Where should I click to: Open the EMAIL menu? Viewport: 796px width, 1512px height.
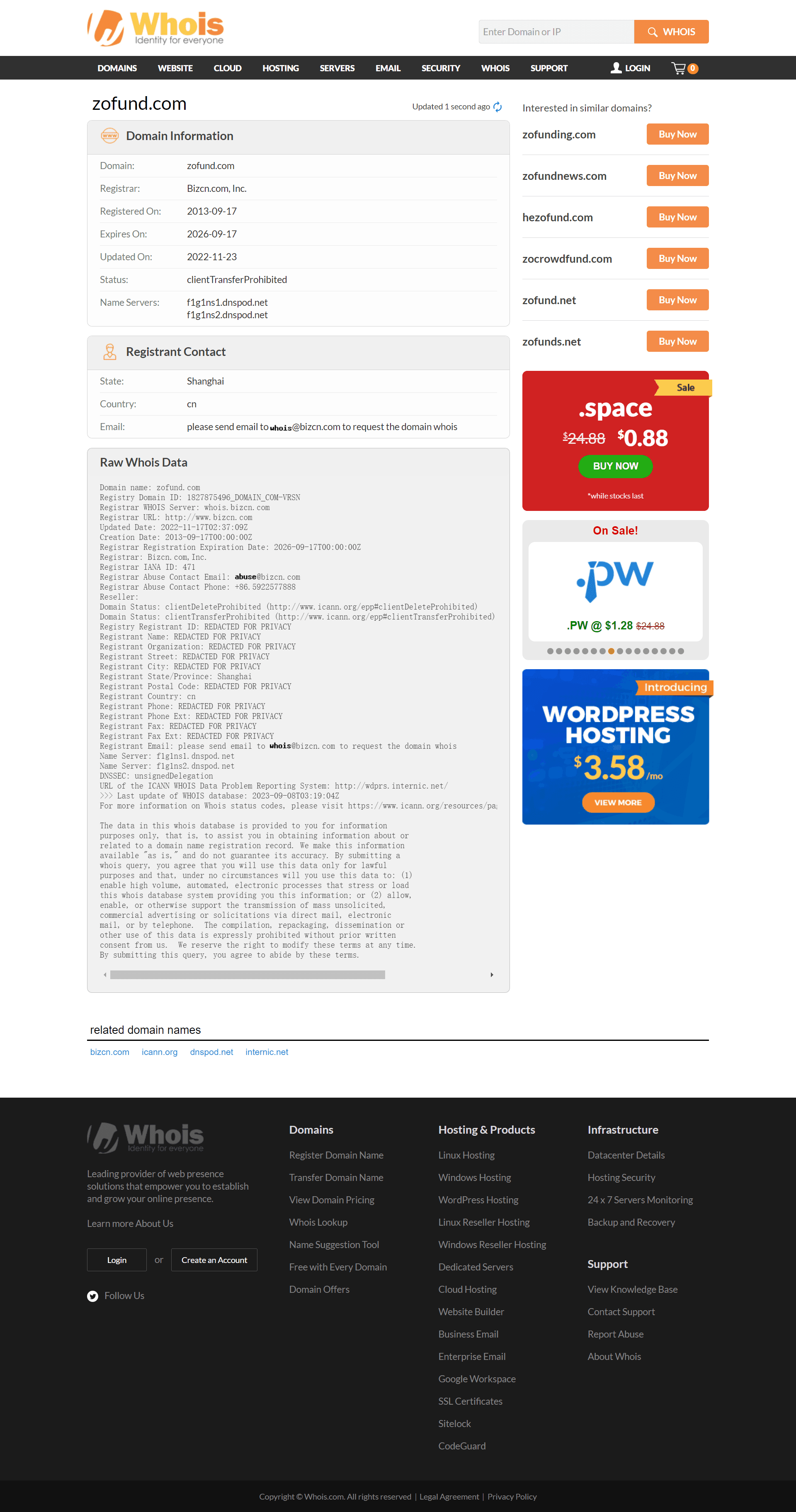[388, 68]
